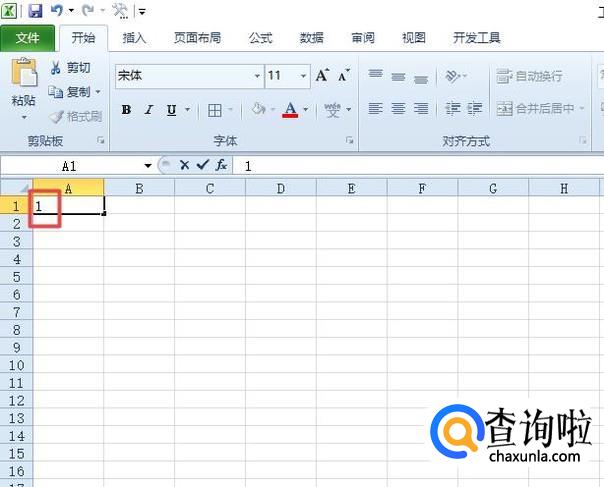The height and width of the screenshot is (487, 604).
Task: Open the green 文件 menu button
Action: (x=28, y=38)
